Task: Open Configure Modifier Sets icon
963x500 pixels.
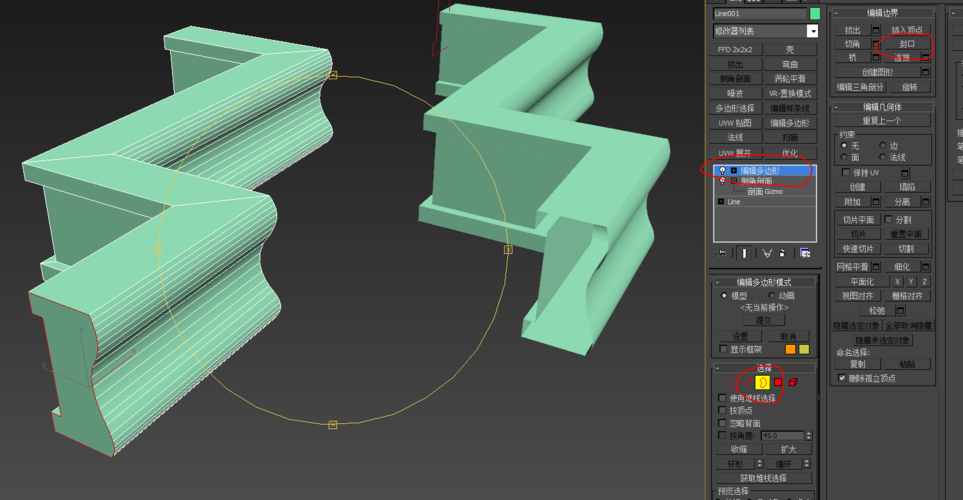Action: 805,253
